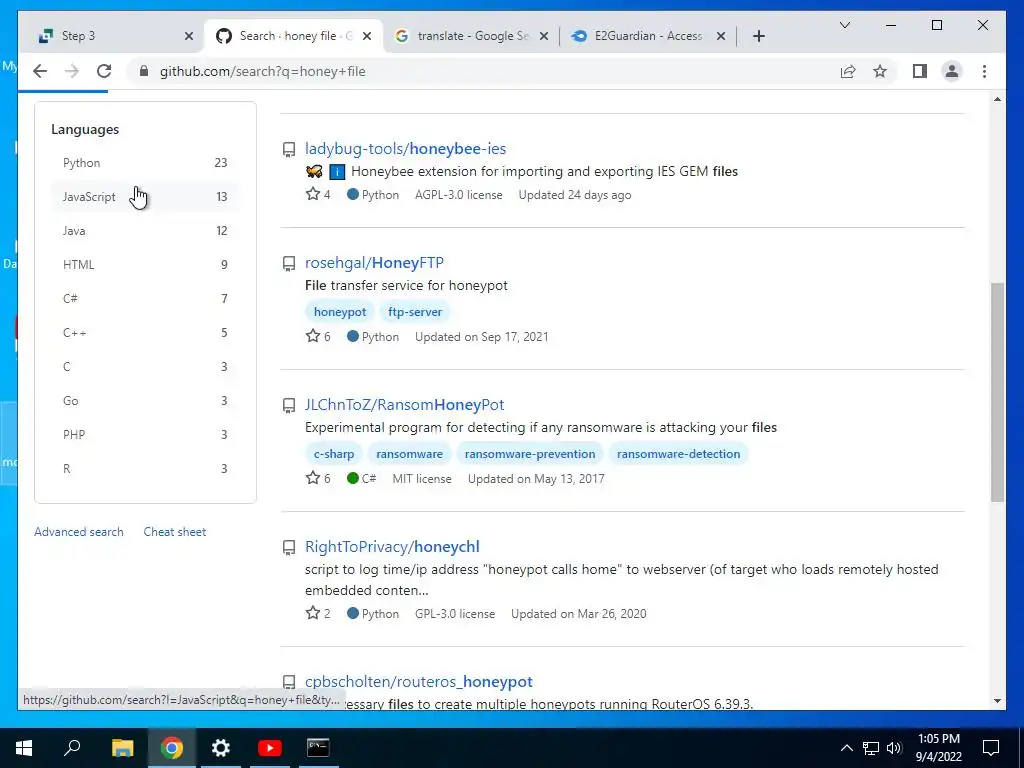Close the Step 3 tab
The image size is (1024, 768).
pyautogui.click(x=189, y=36)
